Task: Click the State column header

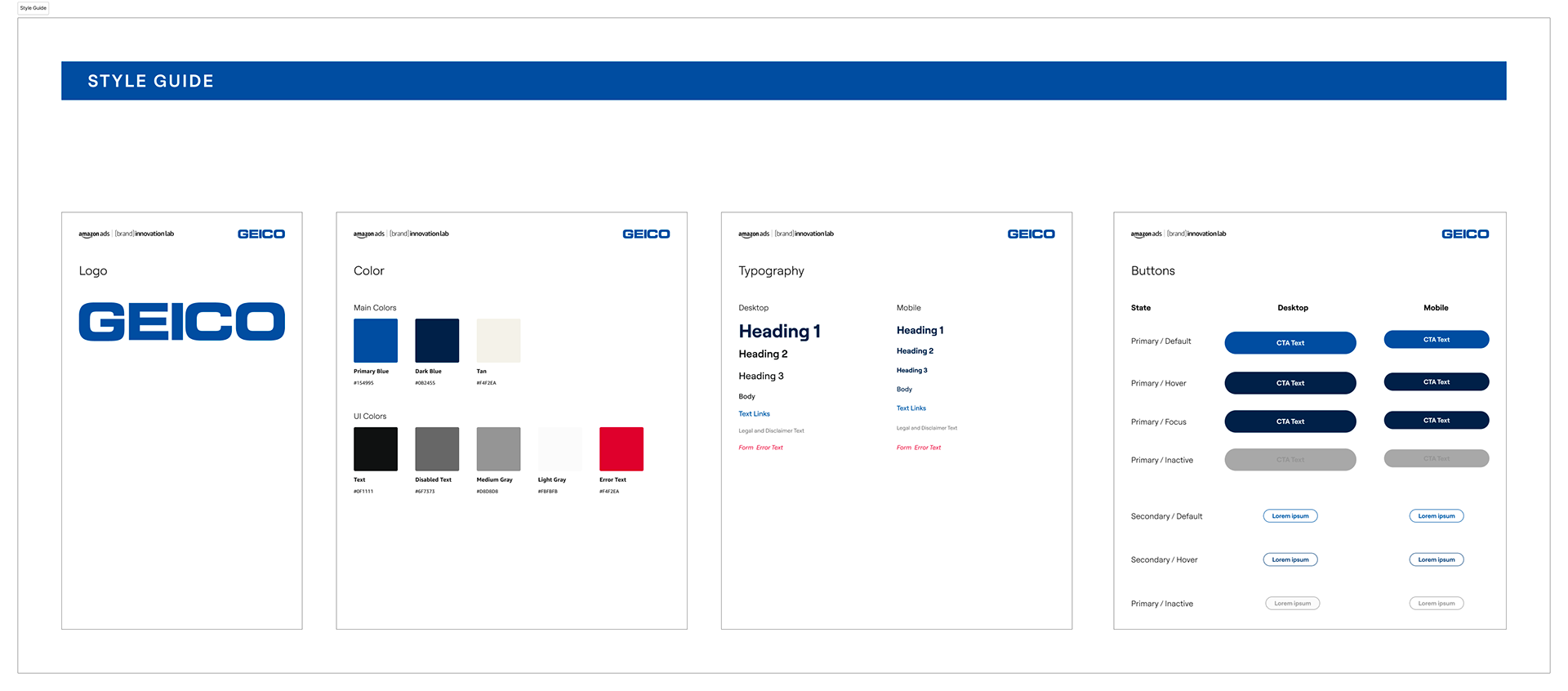Action: click(1141, 308)
